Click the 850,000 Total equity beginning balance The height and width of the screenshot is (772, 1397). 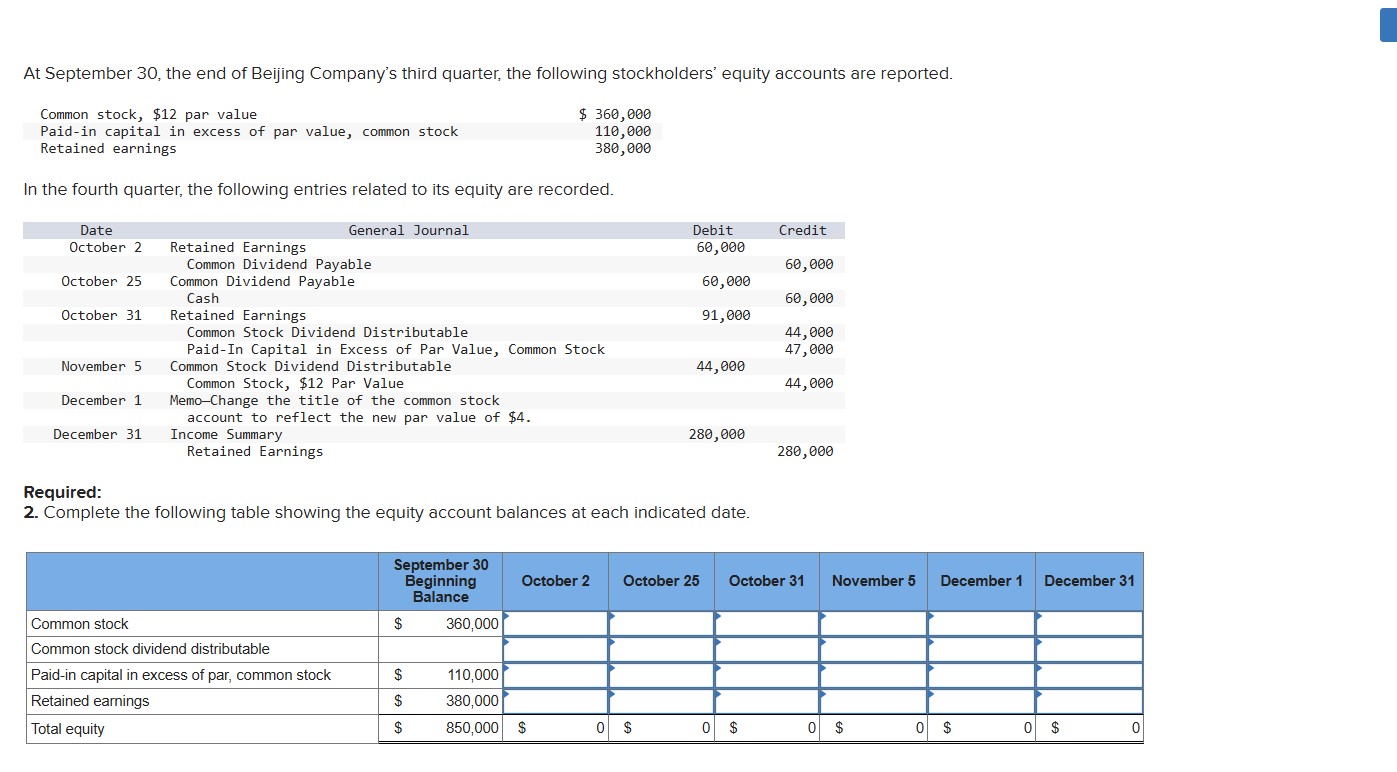click(472, 729)
